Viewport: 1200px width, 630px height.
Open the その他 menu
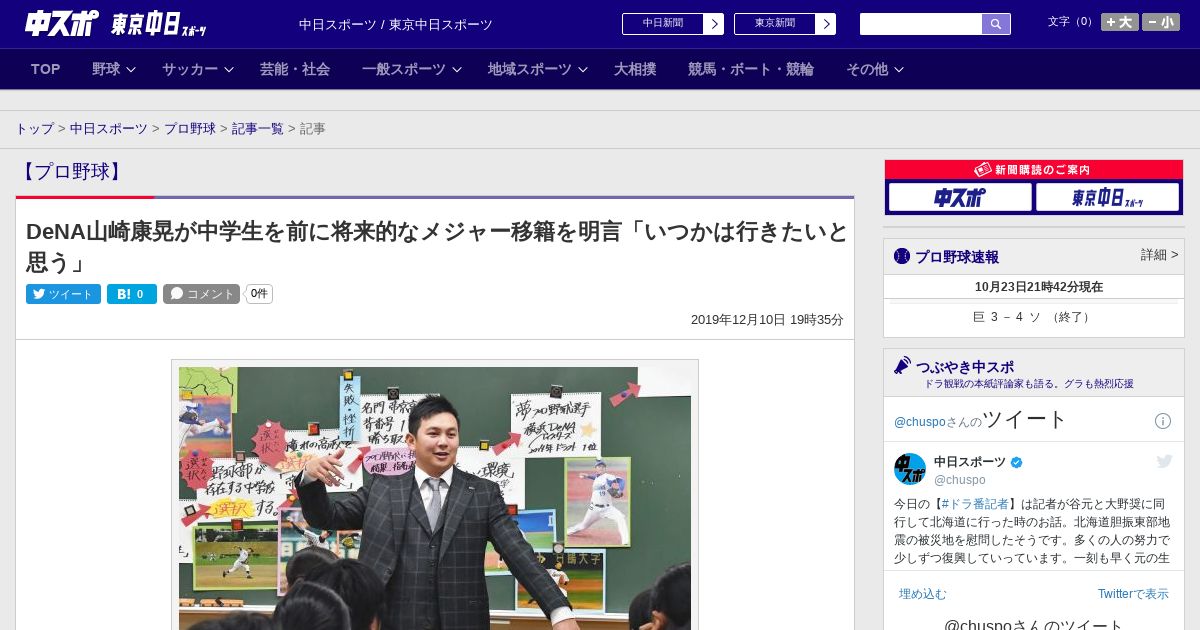tap(867, 69)
